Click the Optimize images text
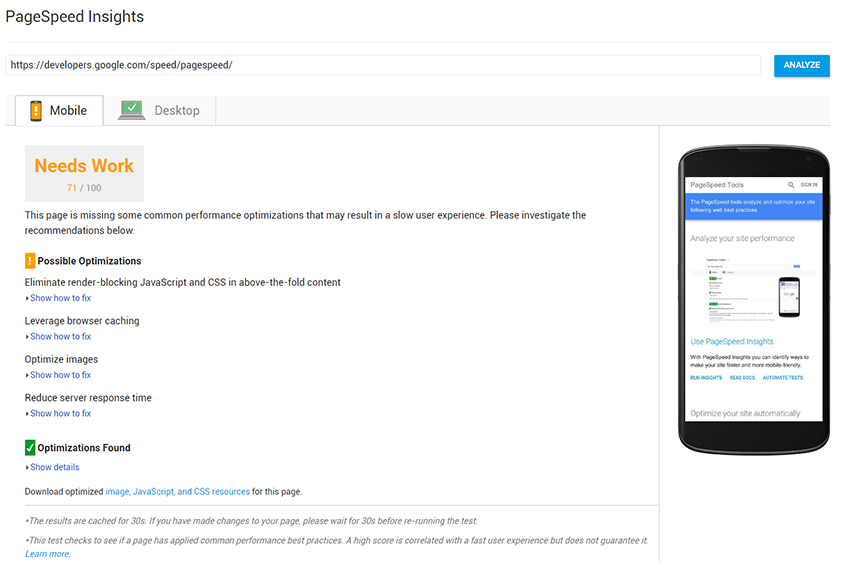The height and width of the screenshot is (571, 850). [x=61, y=359]
